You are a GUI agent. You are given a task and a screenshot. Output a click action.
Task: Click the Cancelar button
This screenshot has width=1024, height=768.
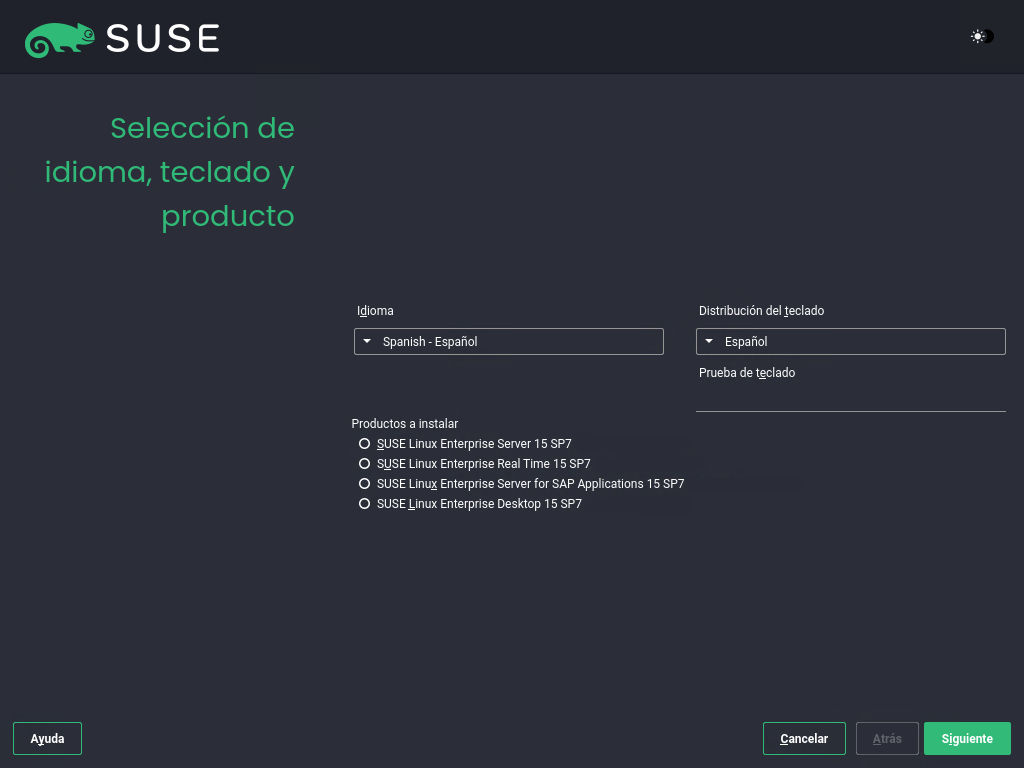pyautogui.click(x=804, y=739)
